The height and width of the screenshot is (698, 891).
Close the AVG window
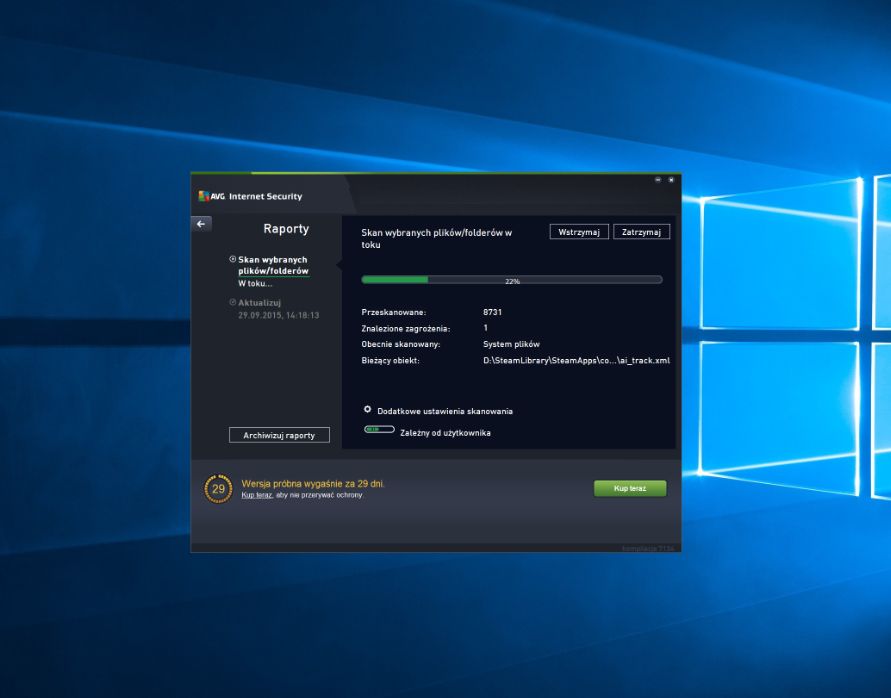click(671, 180)
